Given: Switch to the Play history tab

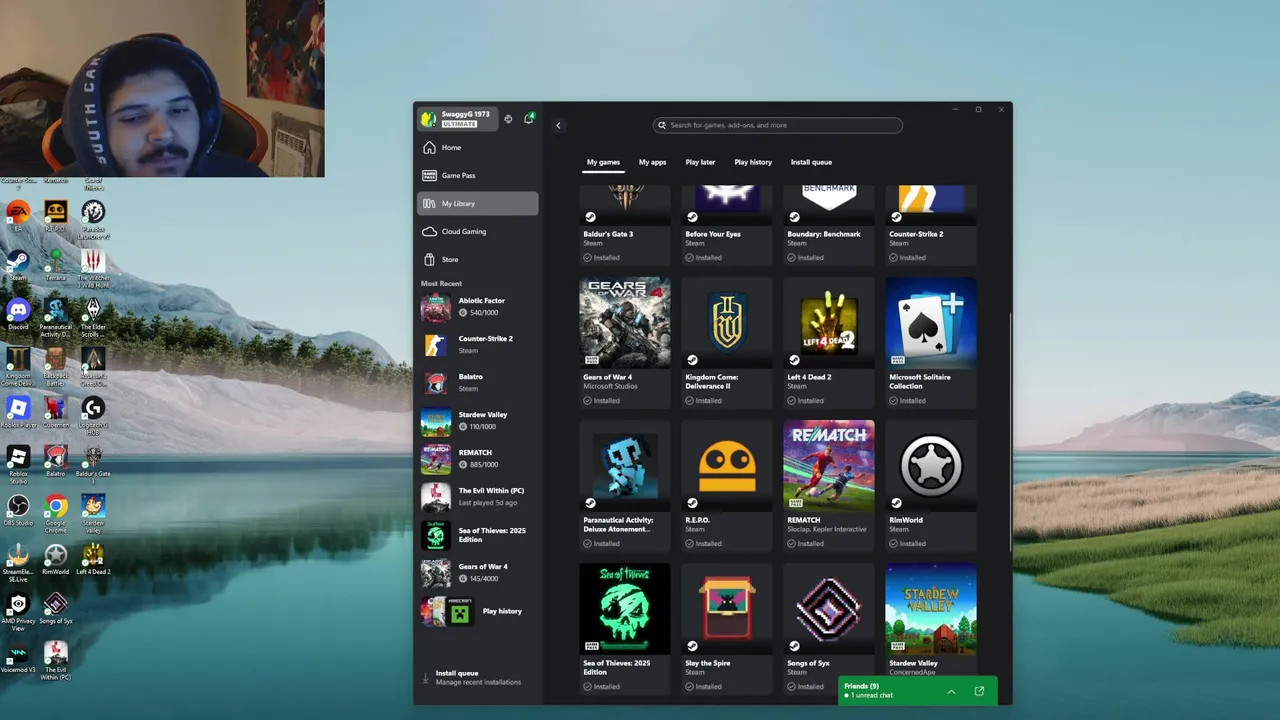Looking at the screenshot, I should [753, 162].
